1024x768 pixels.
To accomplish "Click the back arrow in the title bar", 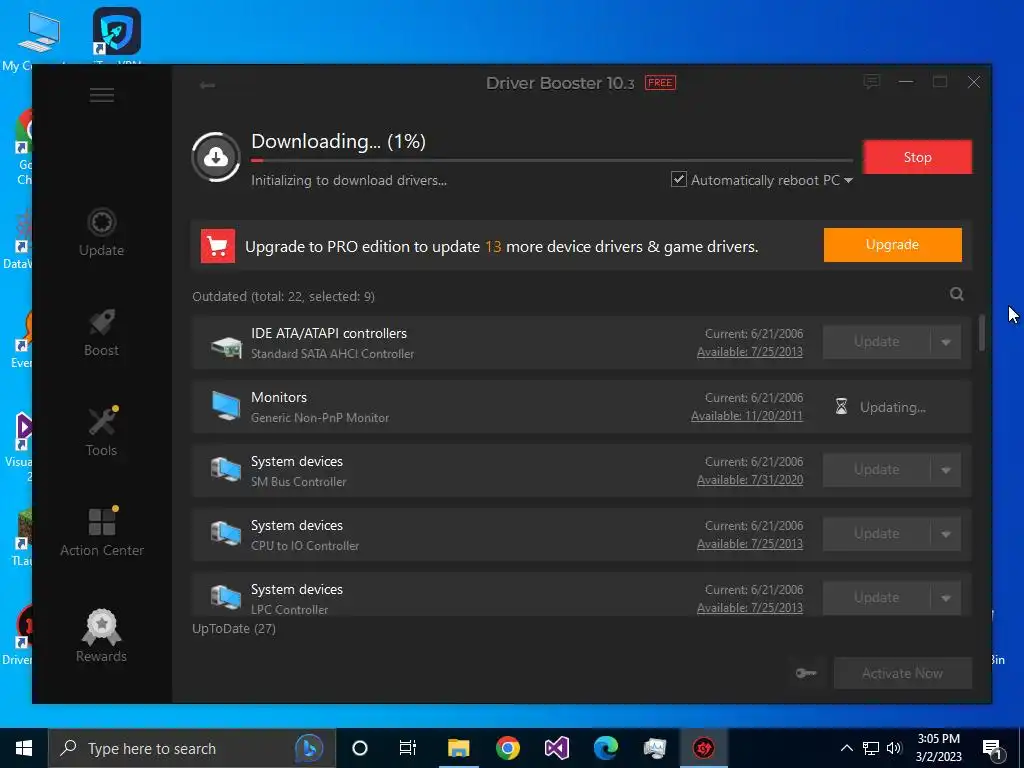I will pyautogui.click(x=207, y=85).
